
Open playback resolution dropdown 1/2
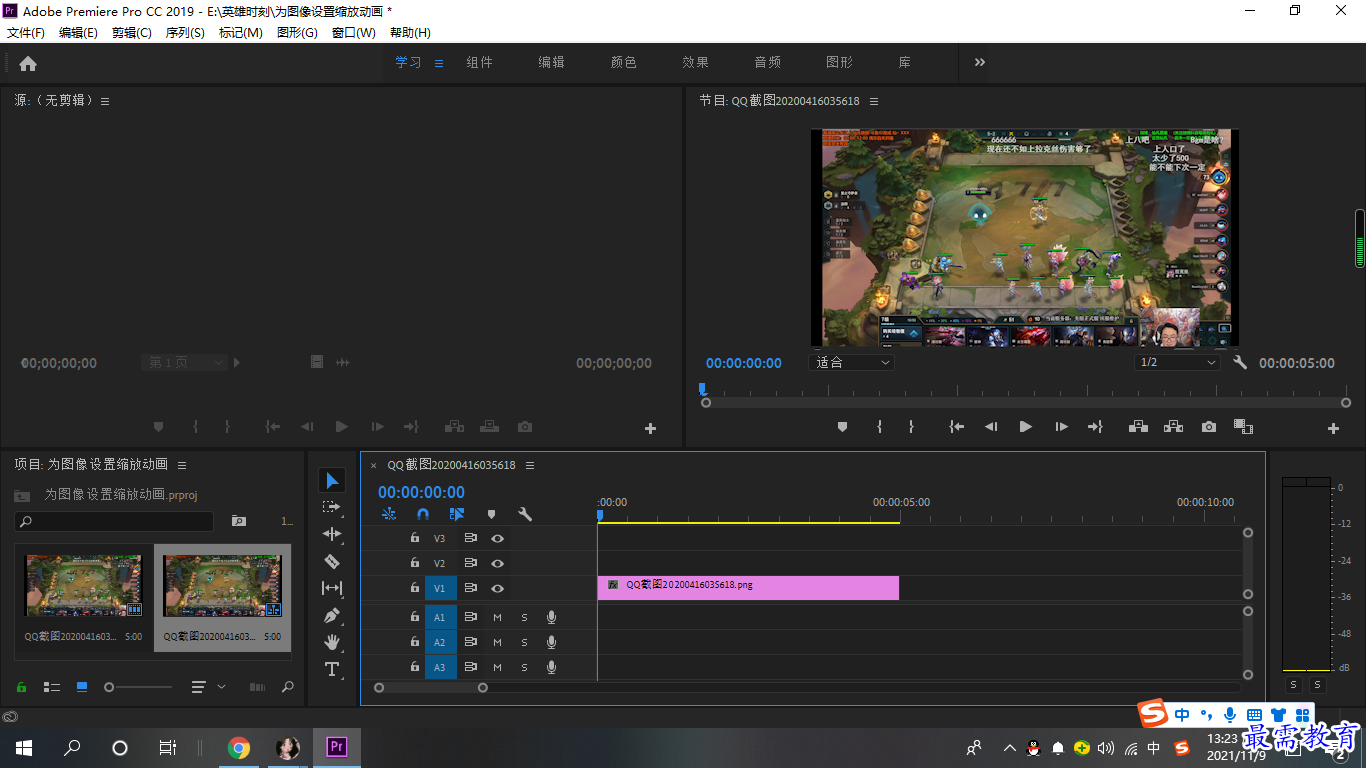(1178, 363)
